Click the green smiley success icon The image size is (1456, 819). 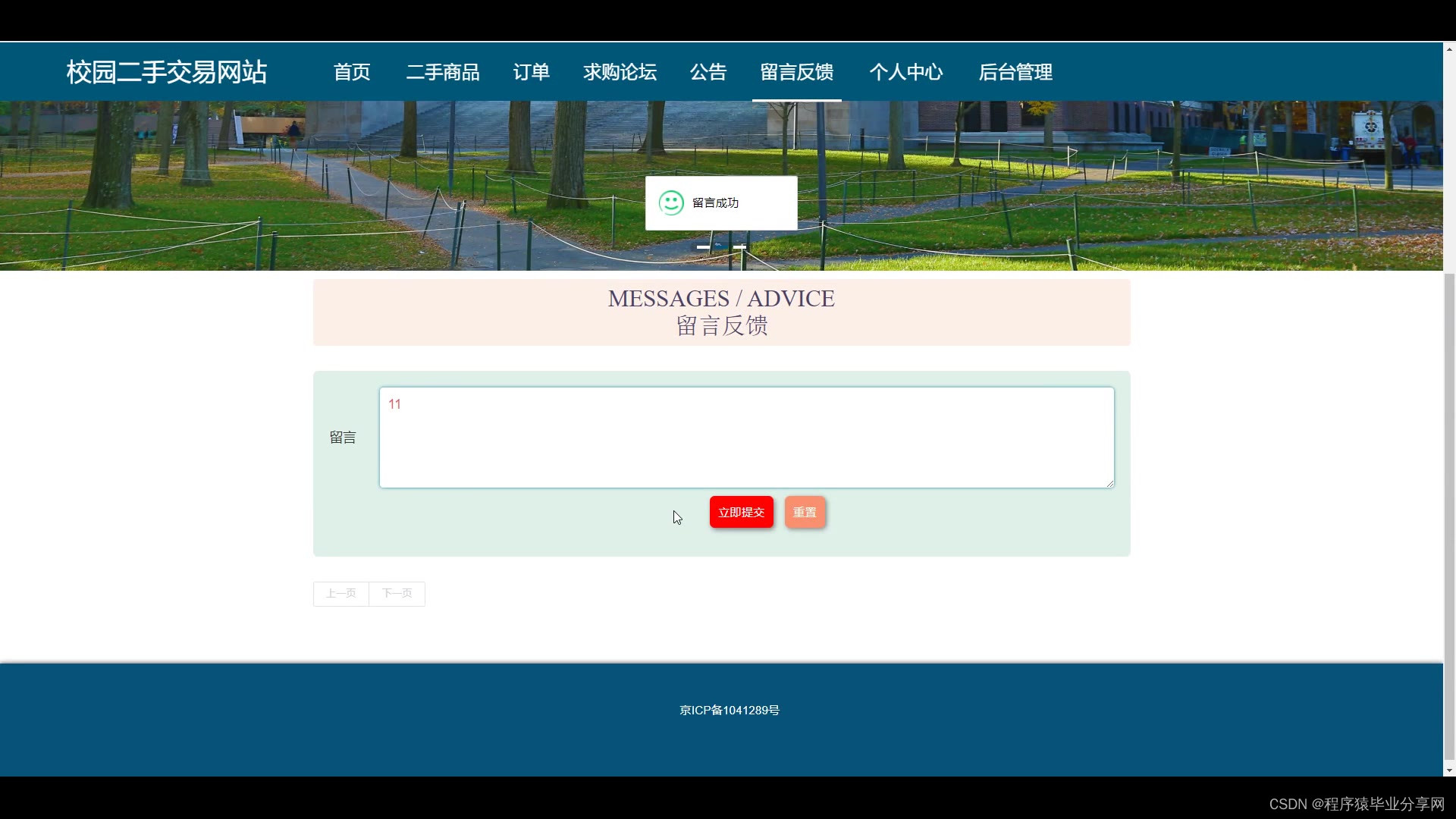[670, 202]
